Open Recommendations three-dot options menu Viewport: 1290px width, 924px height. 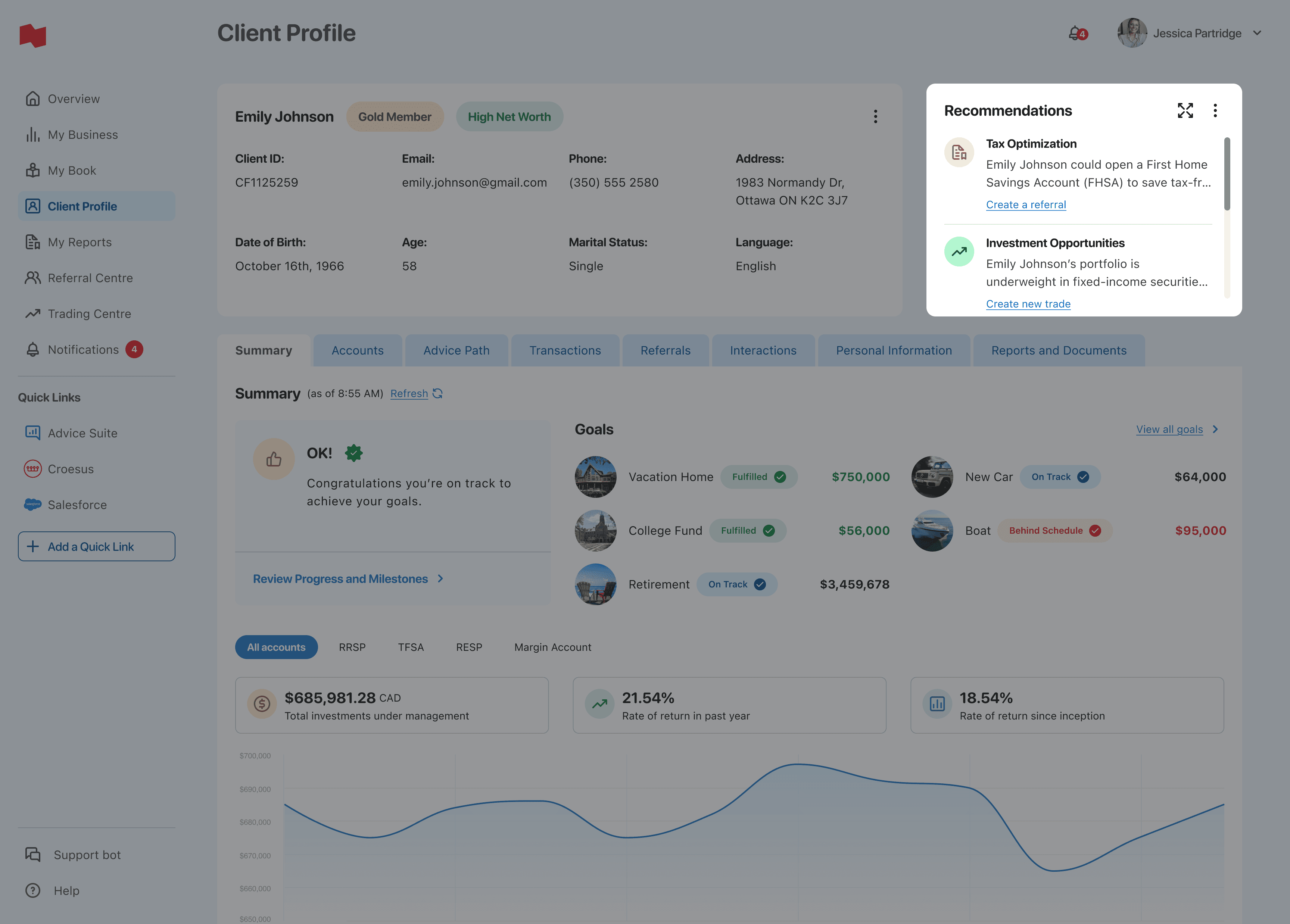click(x=1215, y=110)
